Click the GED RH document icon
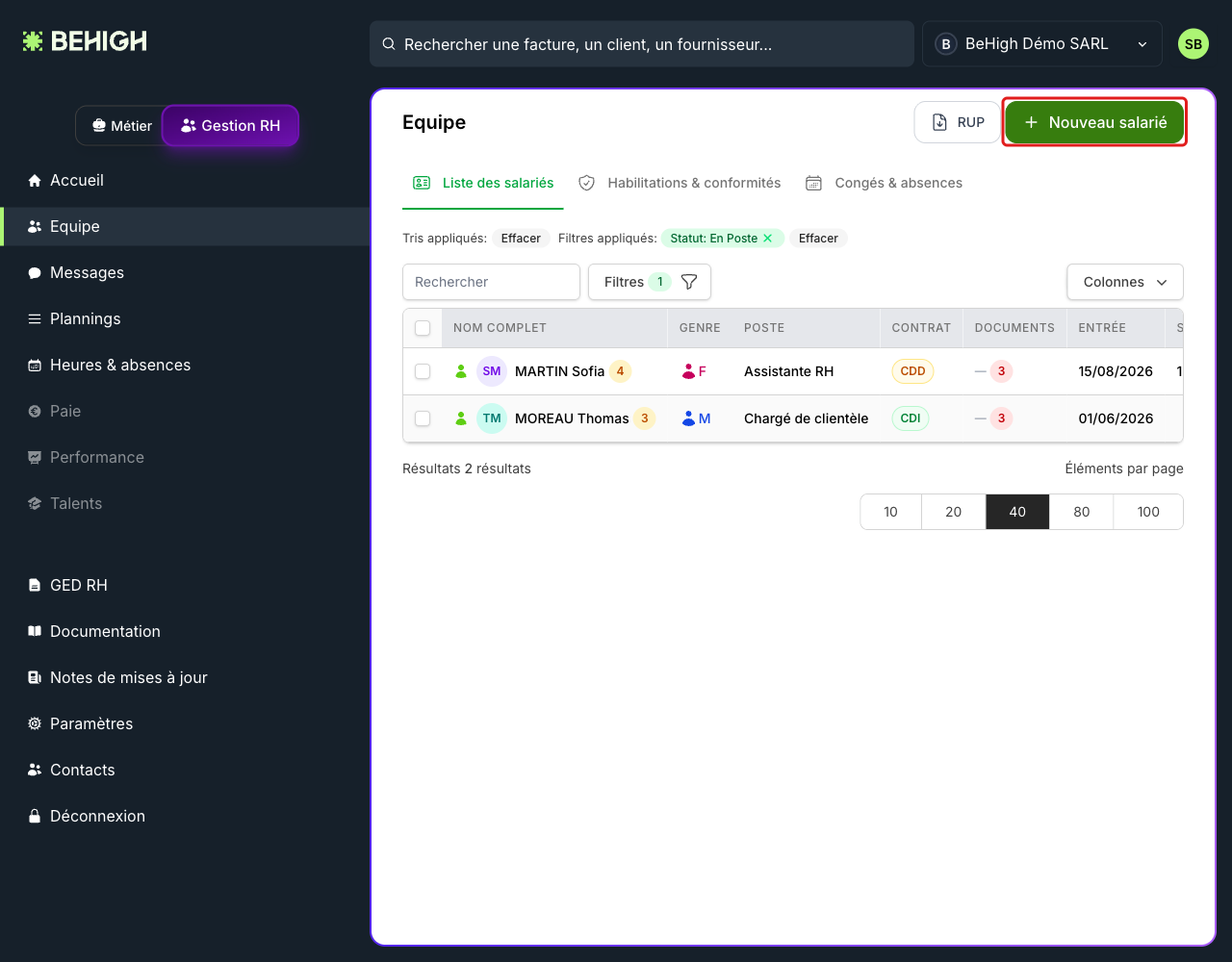 pos(35,585)
